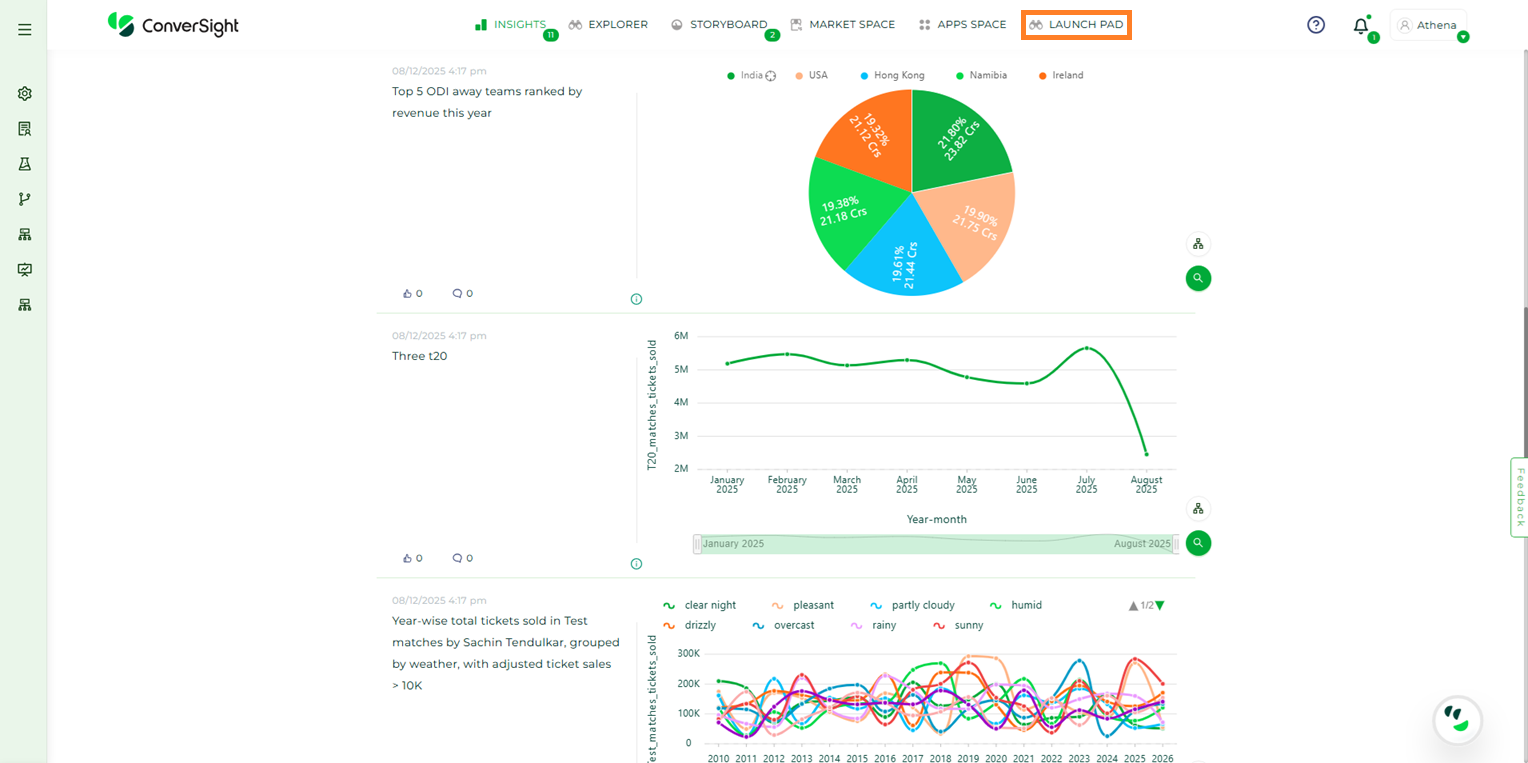This screenshot has width=1528, height=763.
Task: Open the Athena user profile dropdown
Action: click(x=1429, y=25)
